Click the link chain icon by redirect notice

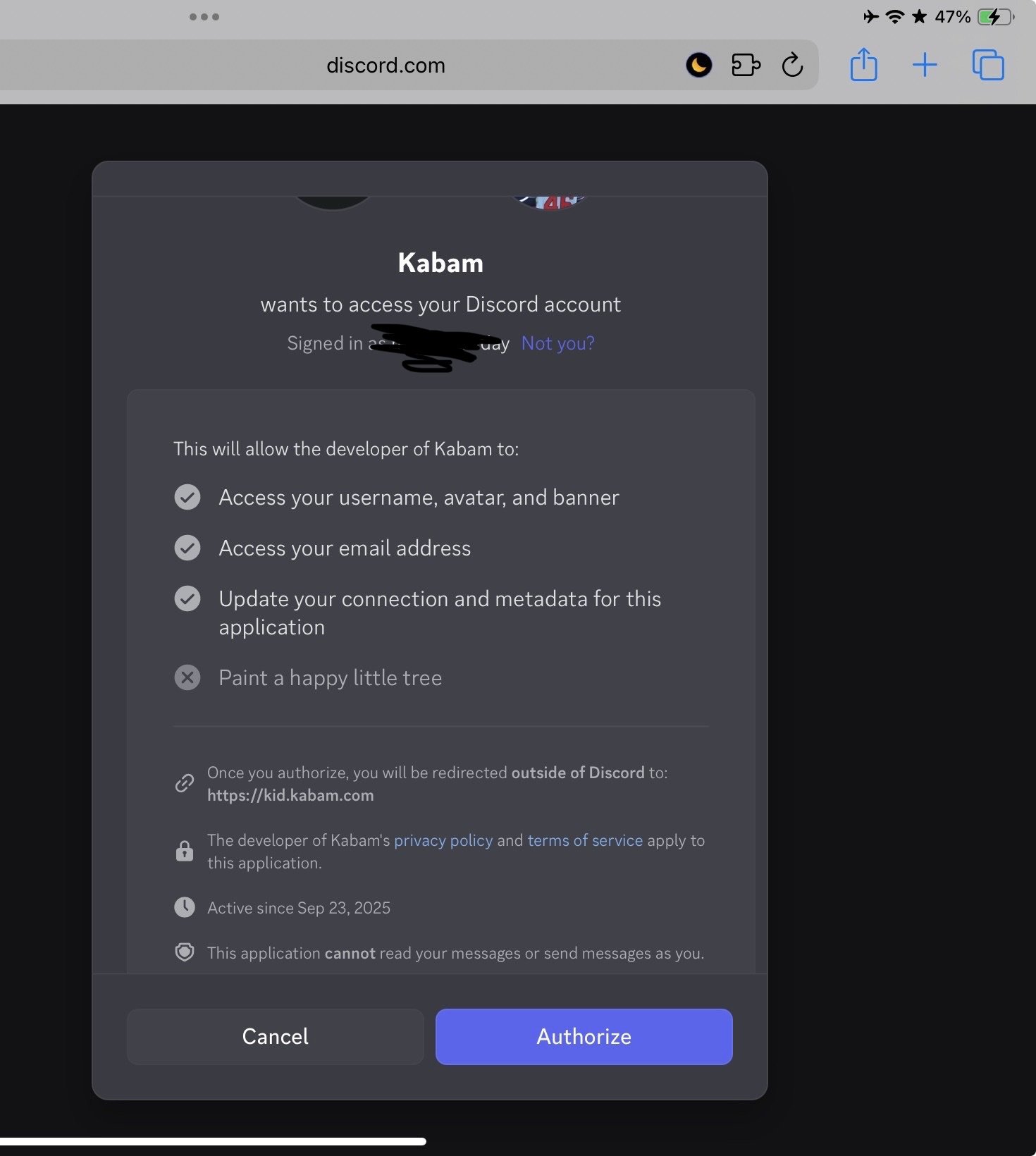coord(185,783)
